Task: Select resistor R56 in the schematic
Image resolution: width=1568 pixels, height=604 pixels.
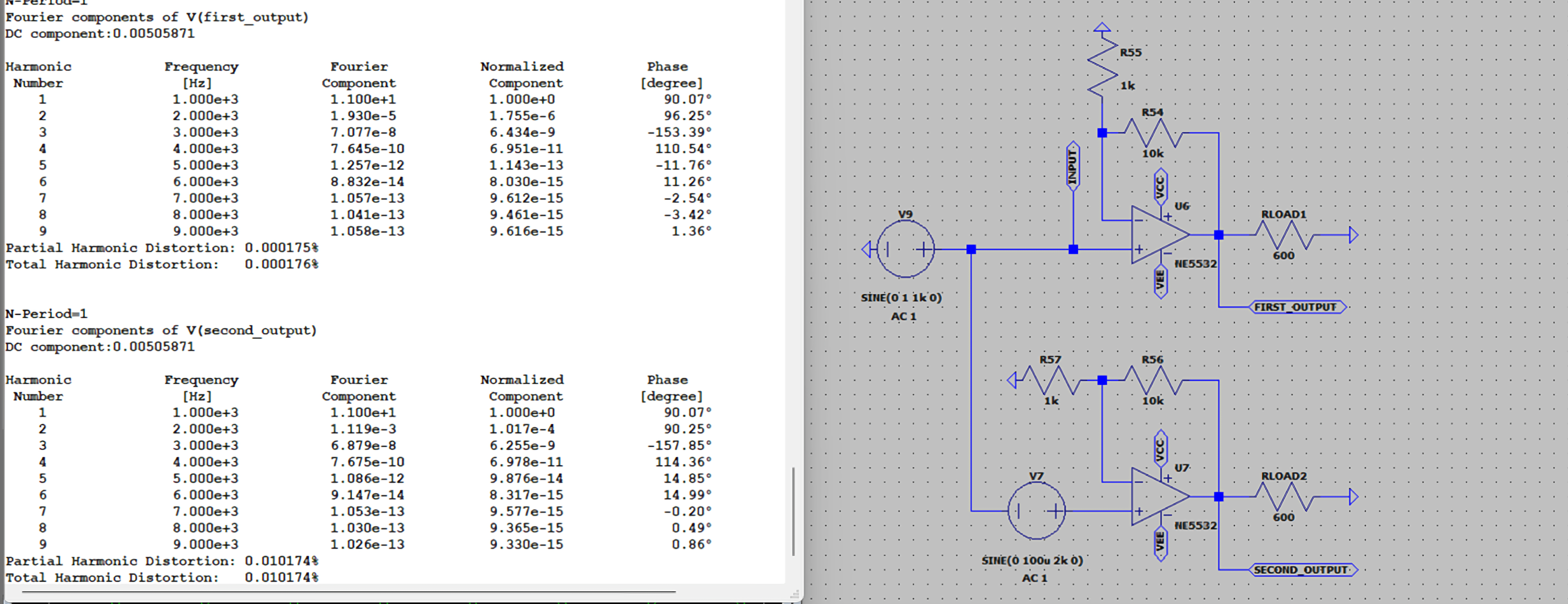Action: point(1153,380)
